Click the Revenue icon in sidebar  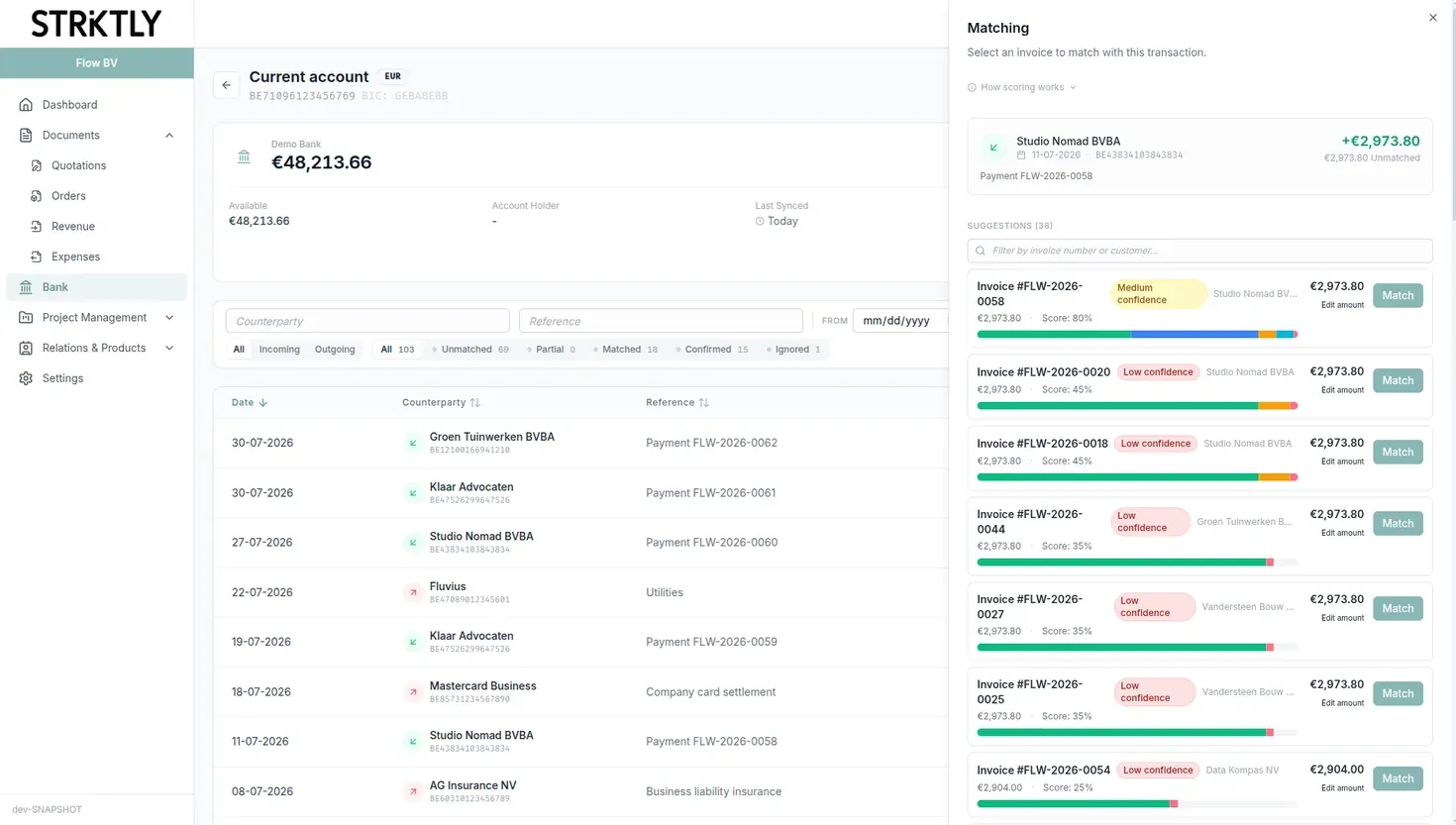(x=37, y=227)
